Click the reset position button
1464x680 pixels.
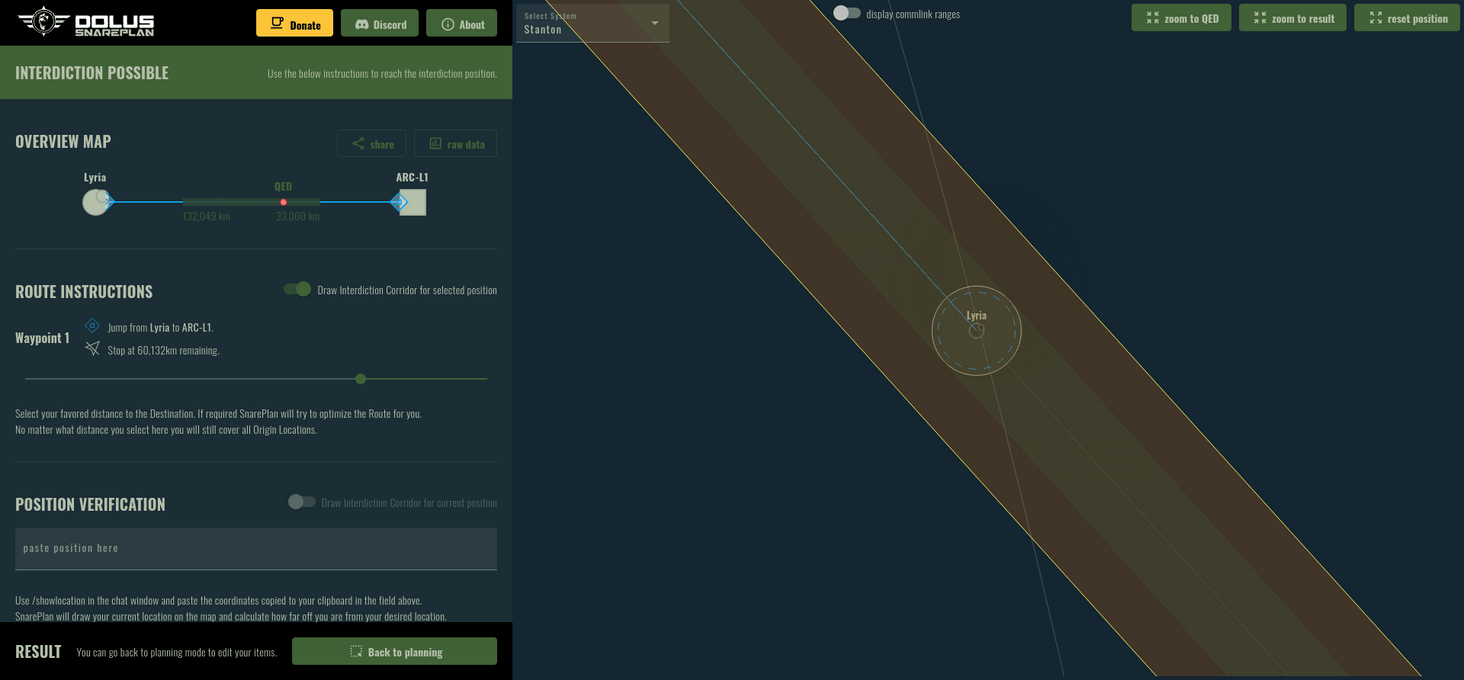coord(1406,18)
